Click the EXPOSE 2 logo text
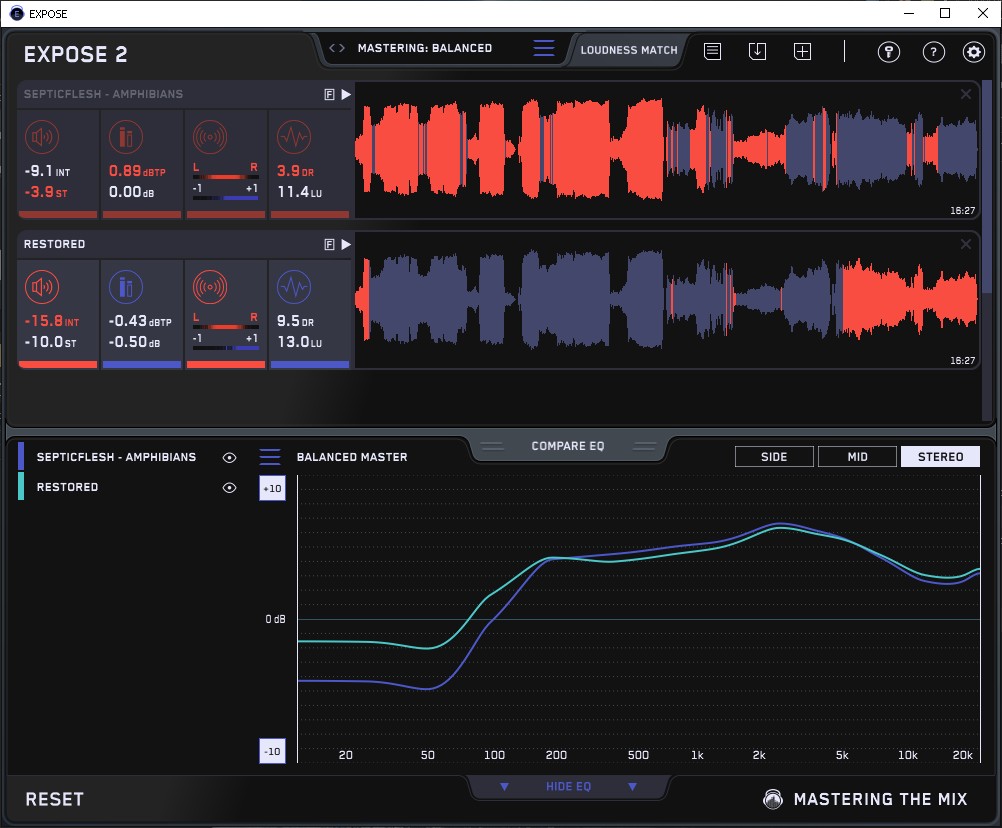The width and height of the screenshot is (1002, 828). pos(75,54)
